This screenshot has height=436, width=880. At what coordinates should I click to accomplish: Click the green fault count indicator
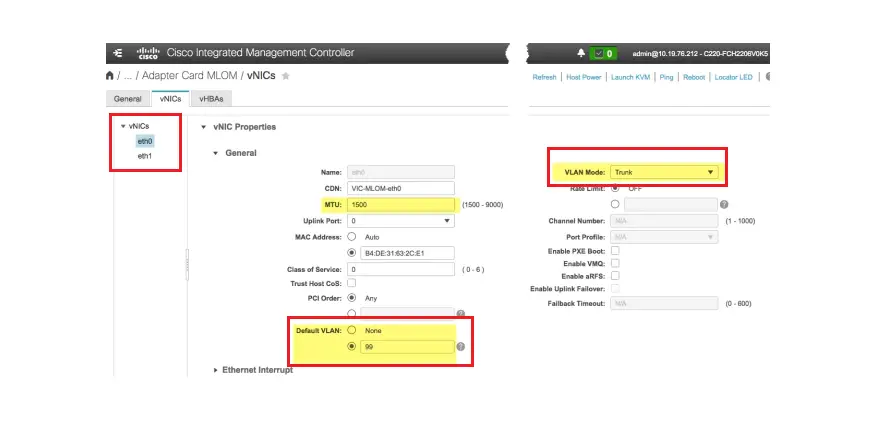[x=603, y=54]
